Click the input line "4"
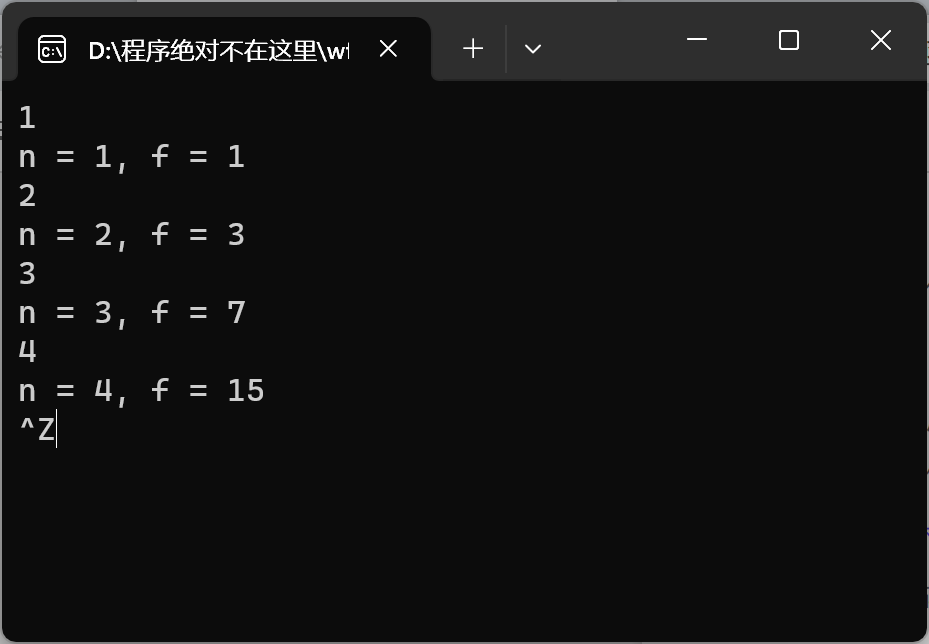This screenshot has width=929, height=644. [27, 351]
